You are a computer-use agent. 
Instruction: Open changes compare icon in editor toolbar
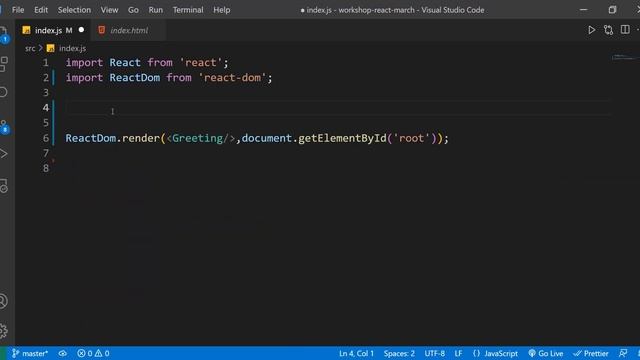[x=608, y=30]
